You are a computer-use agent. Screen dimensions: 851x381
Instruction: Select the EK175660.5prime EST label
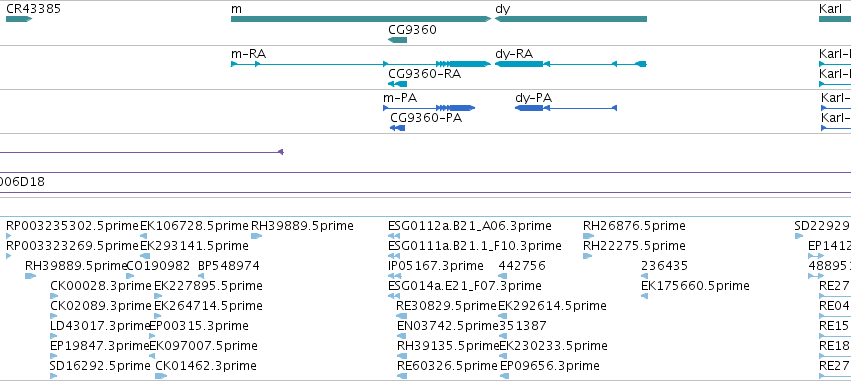[695, 285]
